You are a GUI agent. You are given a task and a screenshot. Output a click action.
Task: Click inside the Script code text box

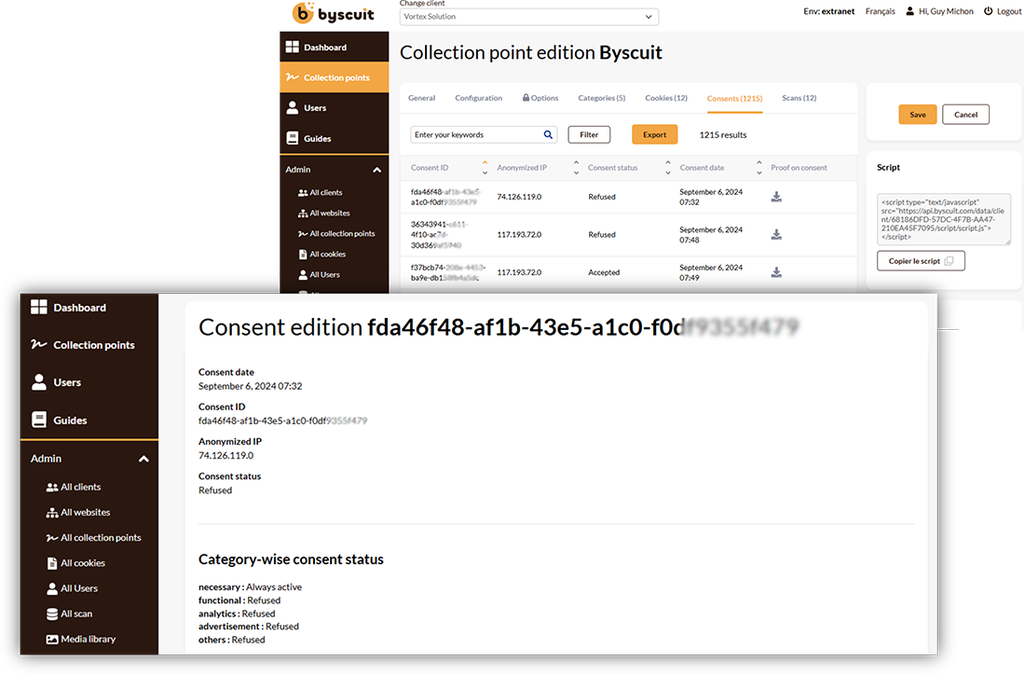[x=944, y=219]
